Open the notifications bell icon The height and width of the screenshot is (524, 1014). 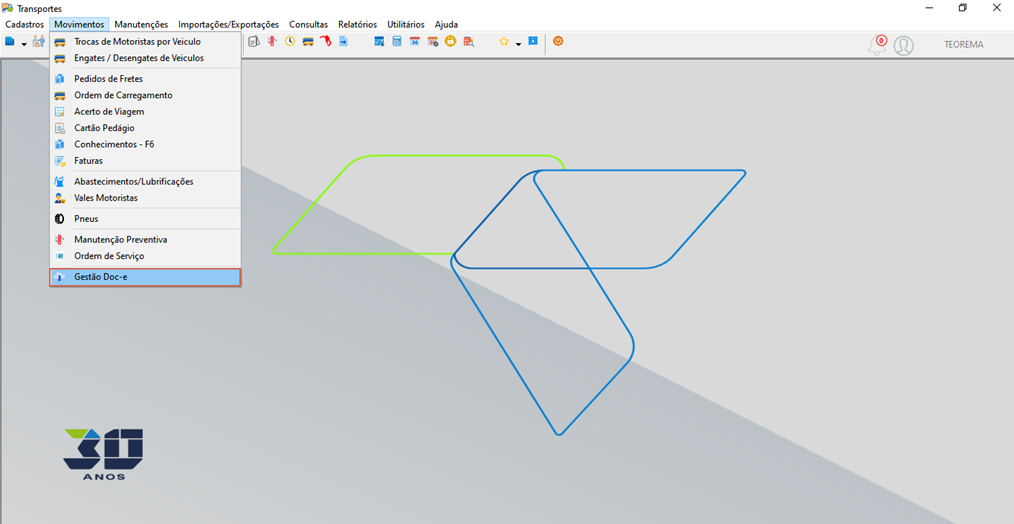878,45
